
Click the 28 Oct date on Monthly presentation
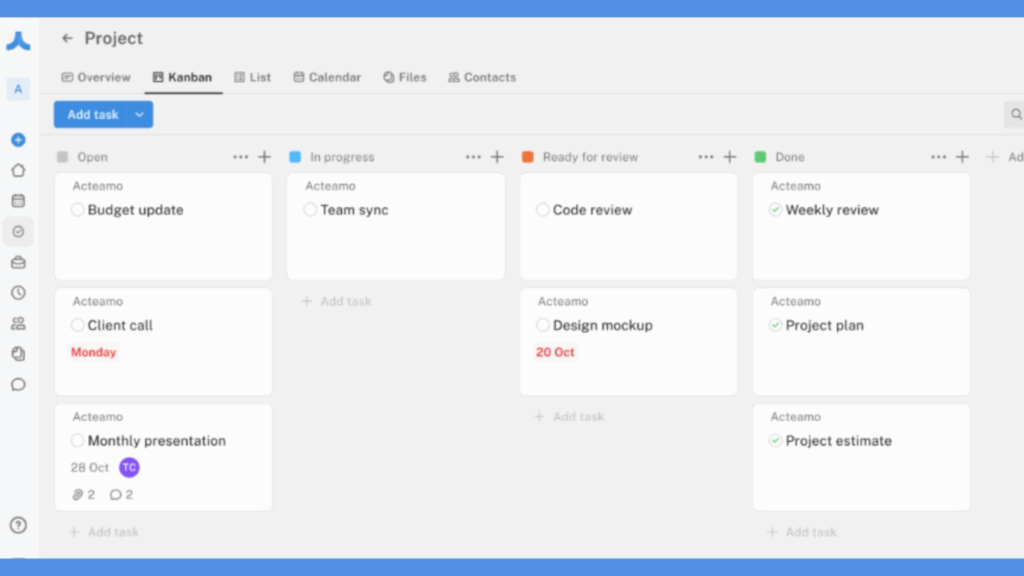click(x=89, y=468)
